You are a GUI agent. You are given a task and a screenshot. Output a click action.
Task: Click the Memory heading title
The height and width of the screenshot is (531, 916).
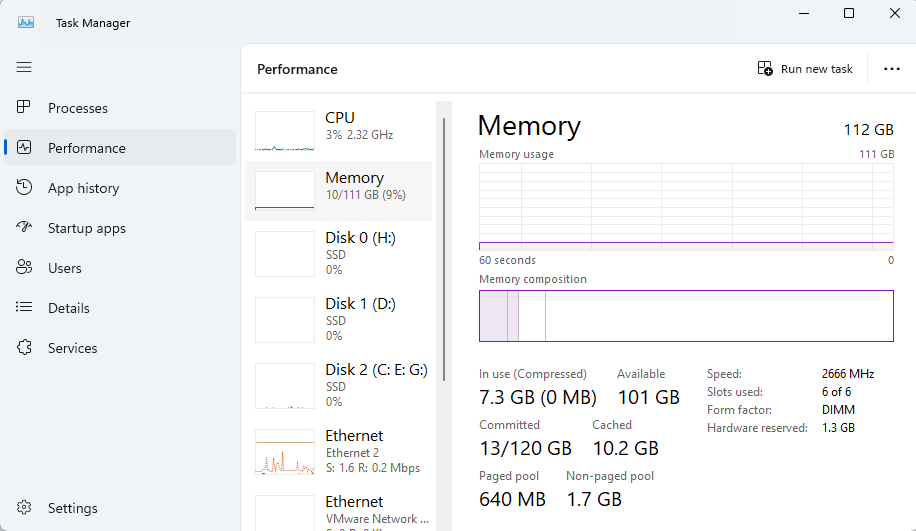pos(529,126)
